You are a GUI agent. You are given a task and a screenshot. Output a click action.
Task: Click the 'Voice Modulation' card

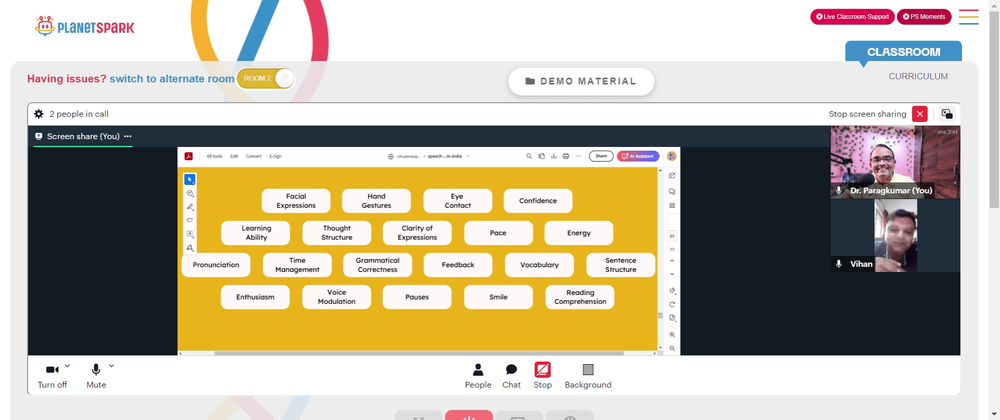coord(337,297)
